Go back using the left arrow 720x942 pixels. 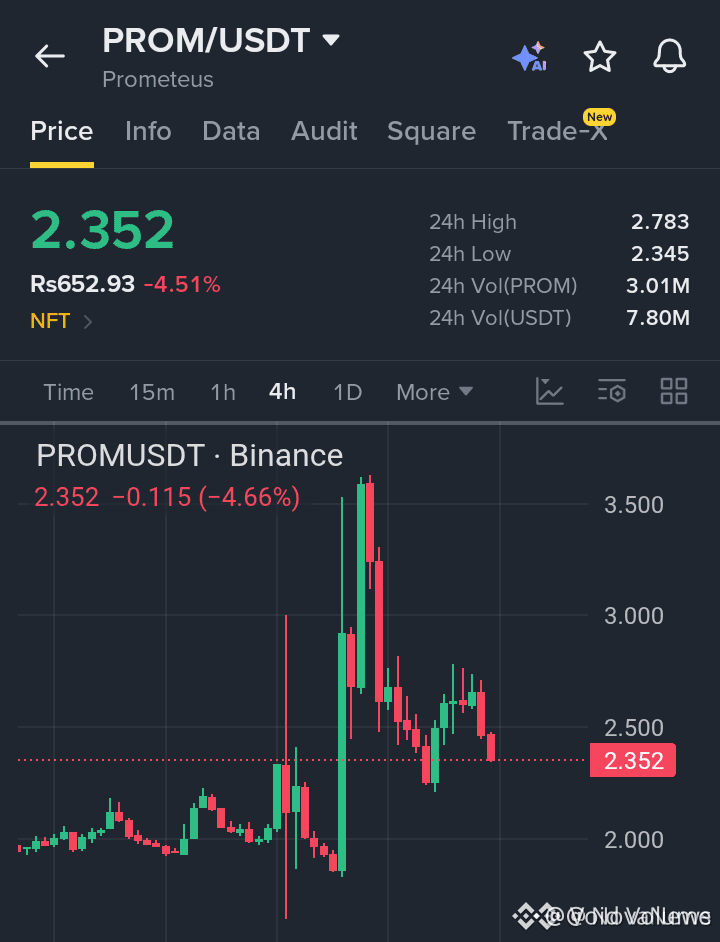[50, 56]
